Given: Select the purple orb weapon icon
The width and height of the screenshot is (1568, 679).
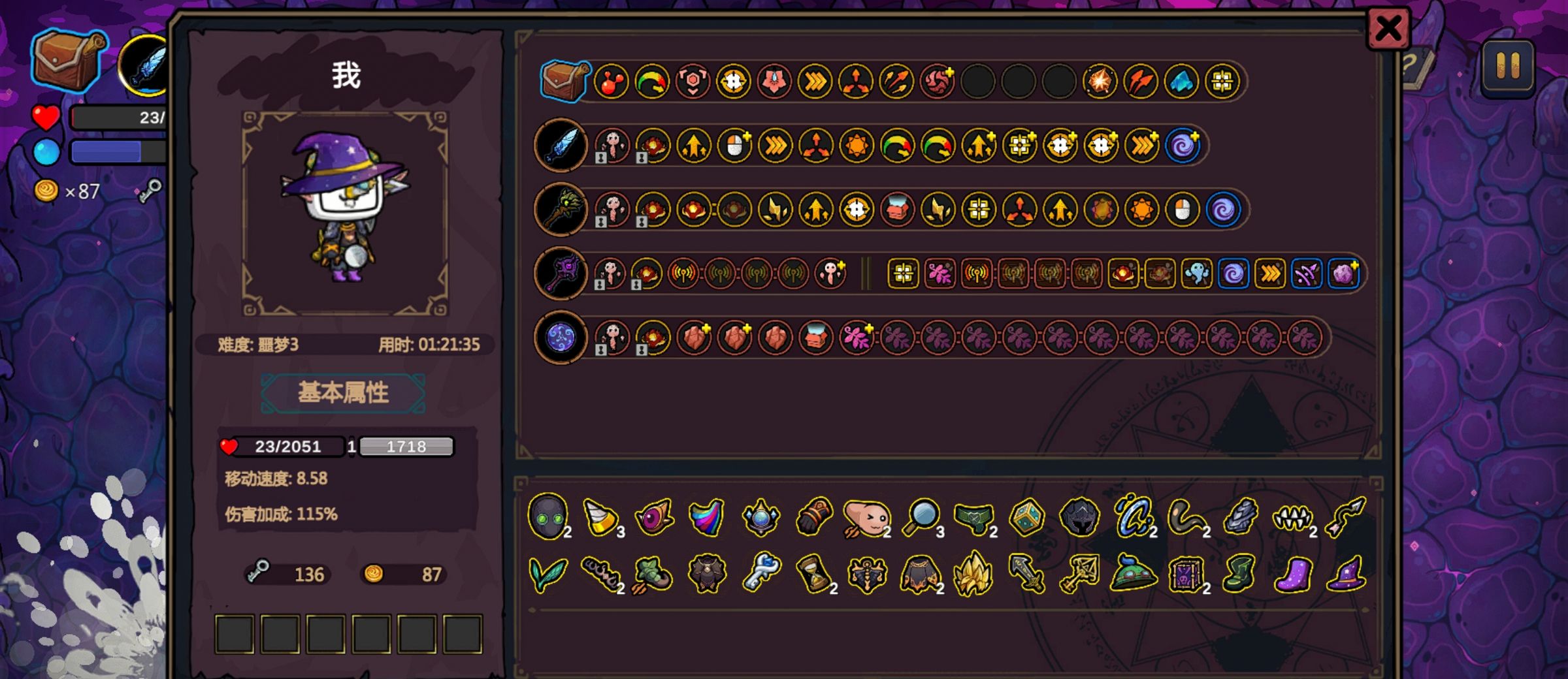Looking at the screenshot, I should click(561, 338).
